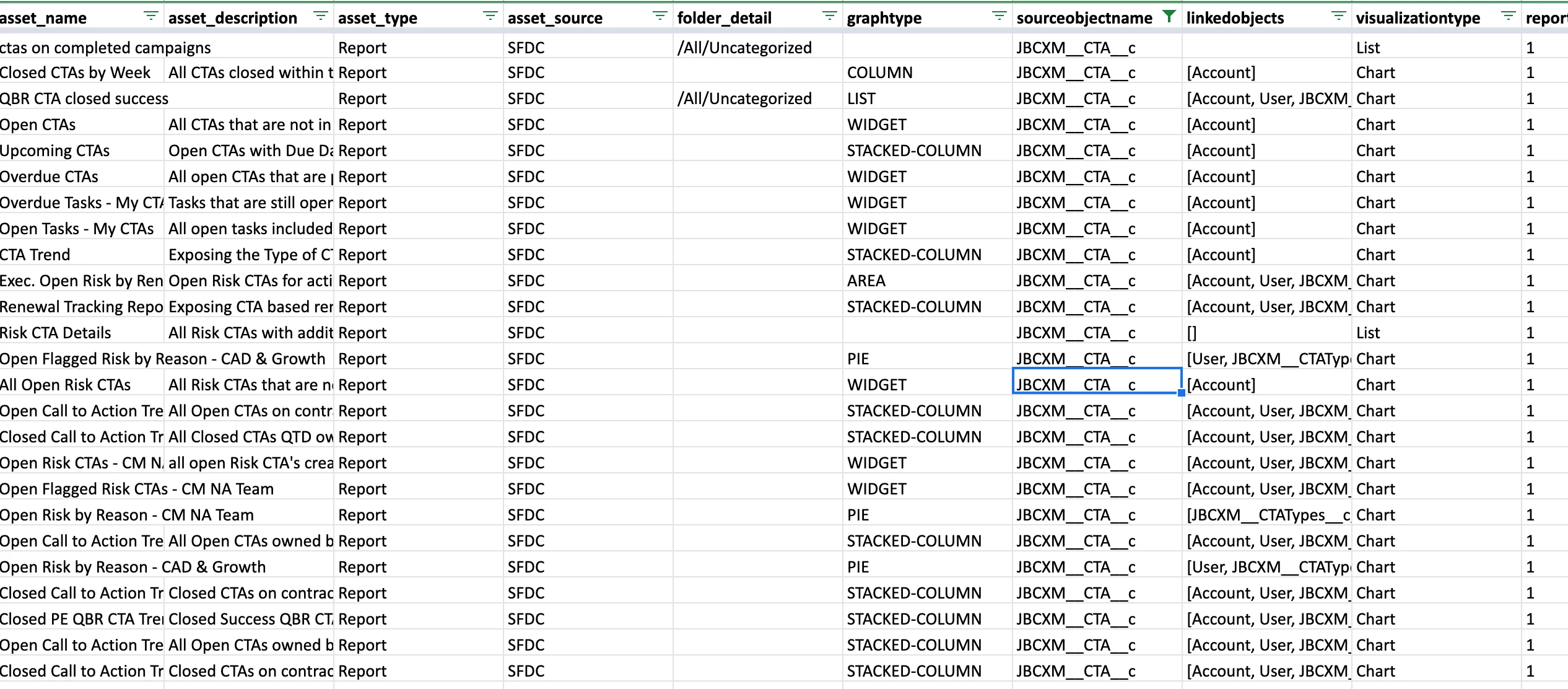Open the asset_description column filter icon
Screen dimensions: 1568x689
click(x=320, y=16)
